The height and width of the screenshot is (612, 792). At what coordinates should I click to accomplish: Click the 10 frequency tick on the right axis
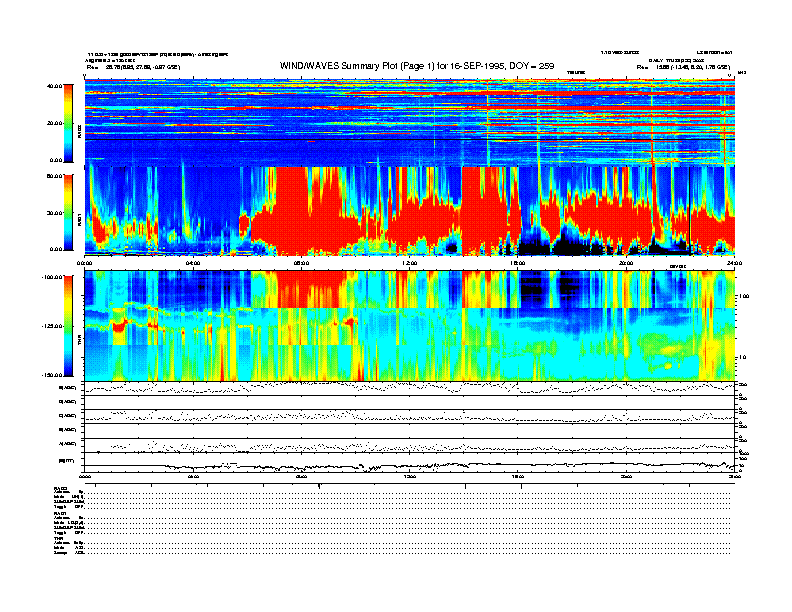pos(744,357)
